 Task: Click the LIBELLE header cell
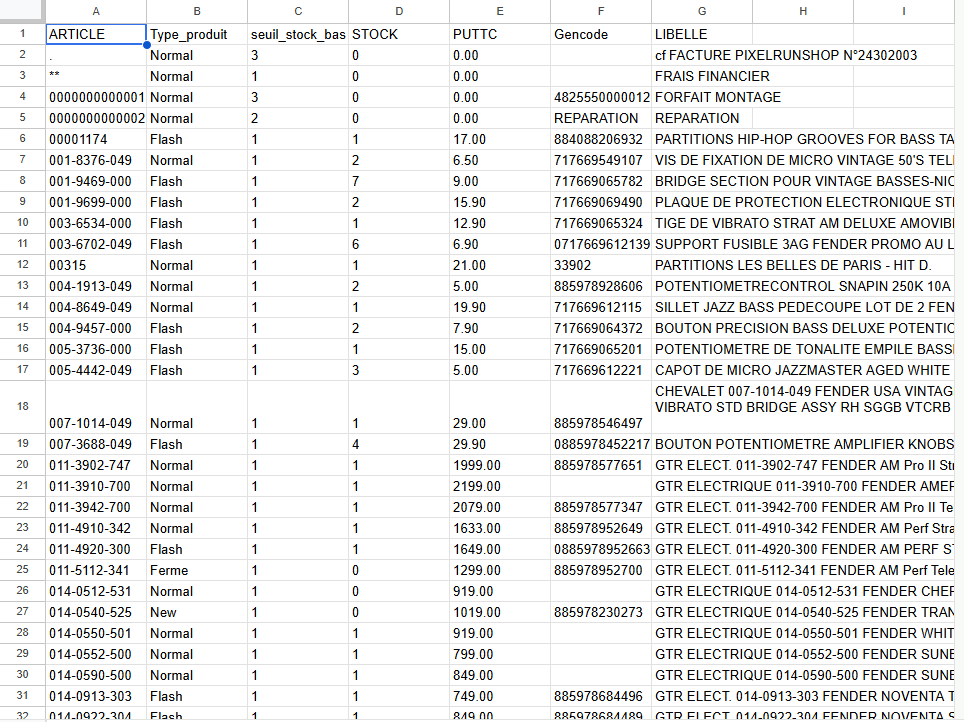701,34
